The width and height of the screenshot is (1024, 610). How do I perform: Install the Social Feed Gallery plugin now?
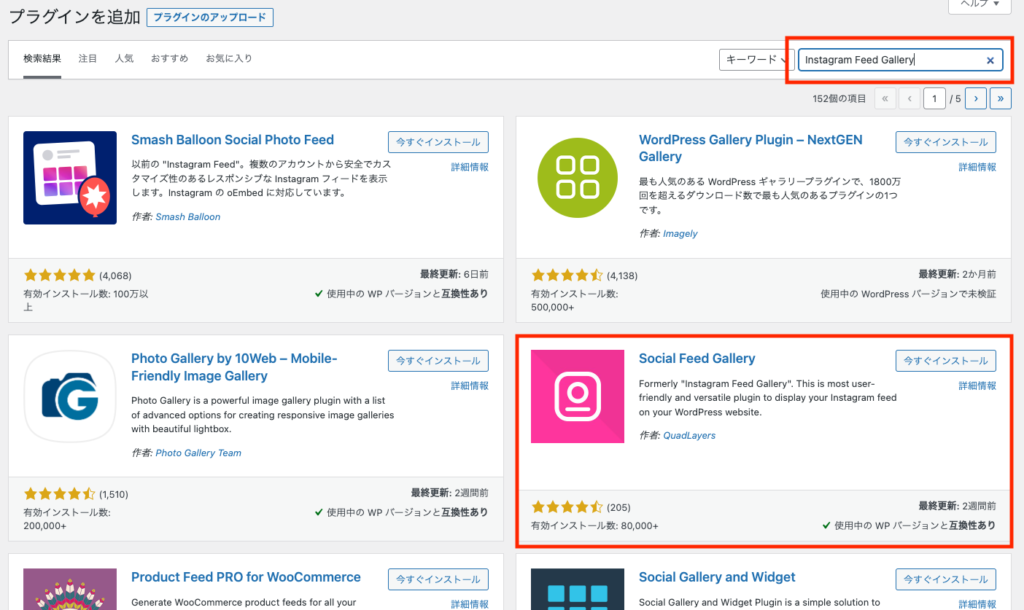[945, 361]
